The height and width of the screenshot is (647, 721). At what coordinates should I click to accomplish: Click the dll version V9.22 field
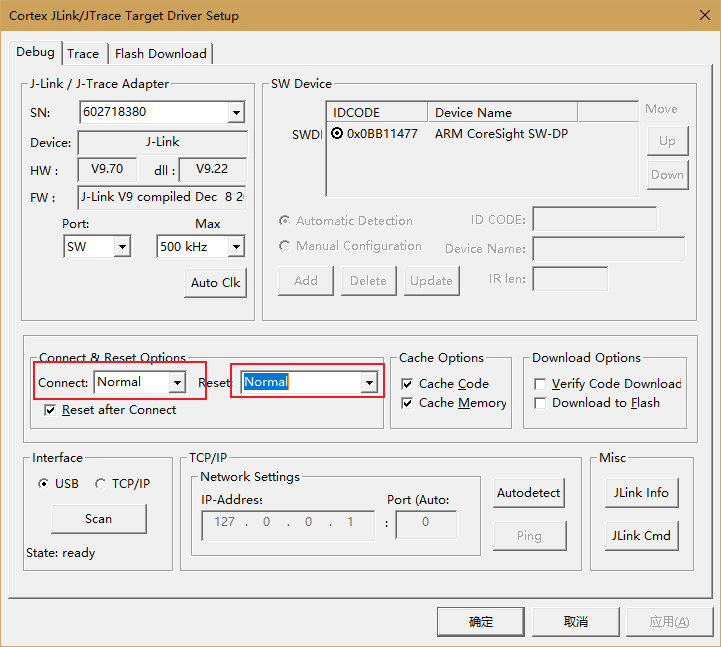coord(212,169)
